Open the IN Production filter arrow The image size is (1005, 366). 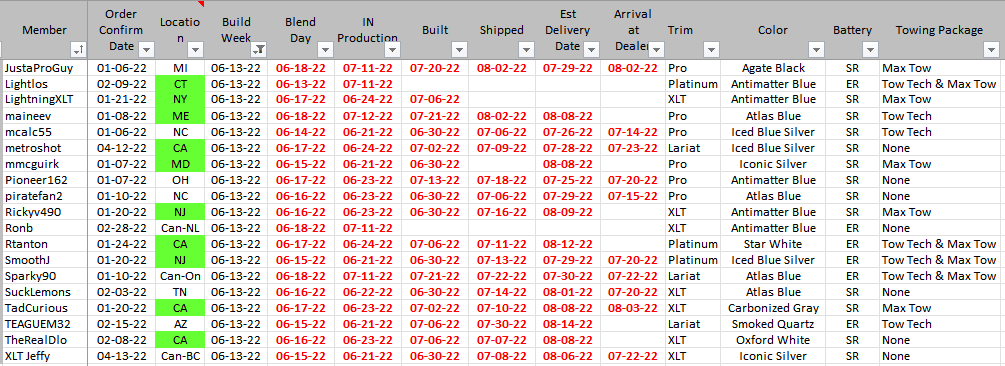(x=392, y=49)
